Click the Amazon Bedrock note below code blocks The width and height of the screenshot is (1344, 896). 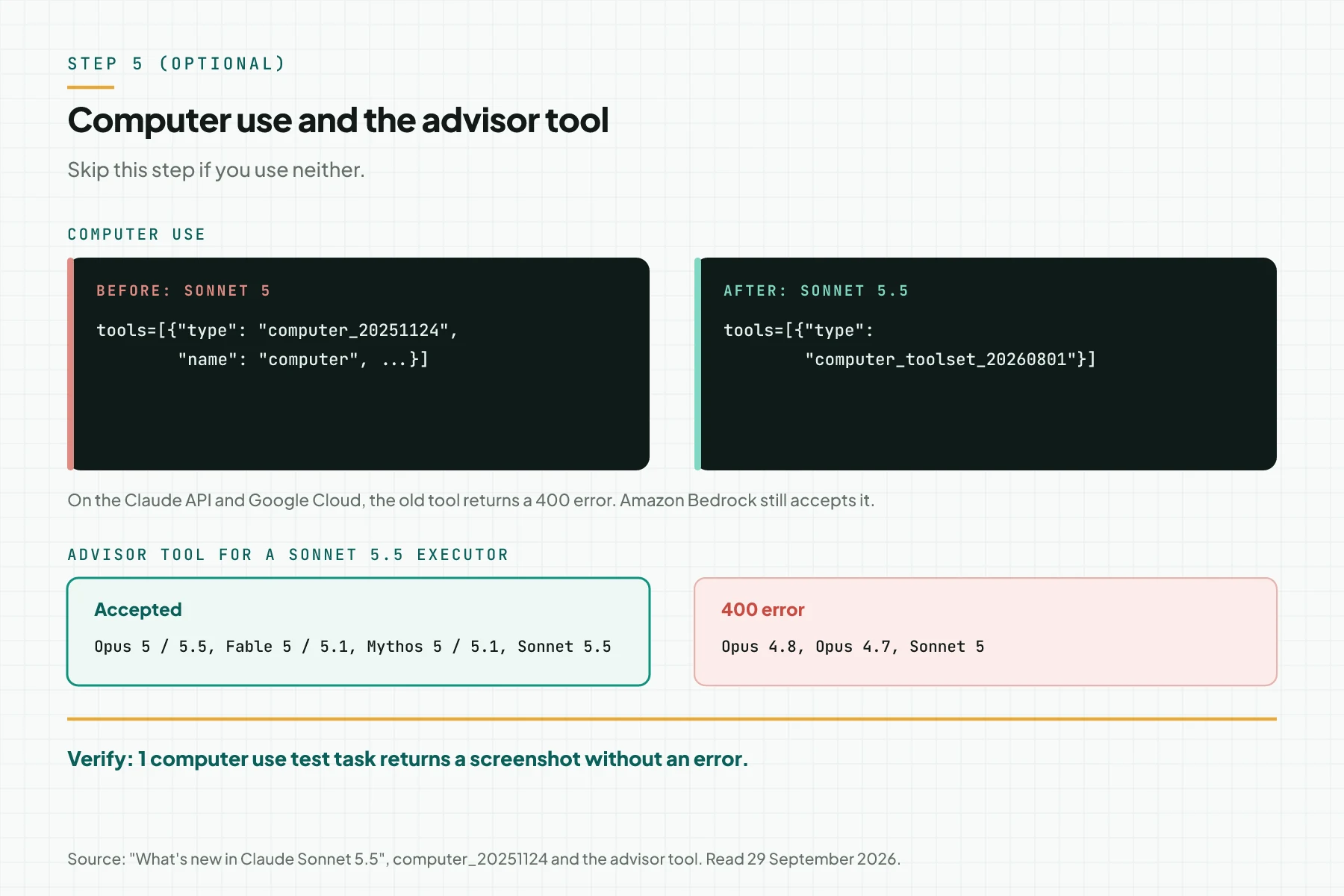pos(470,500)
